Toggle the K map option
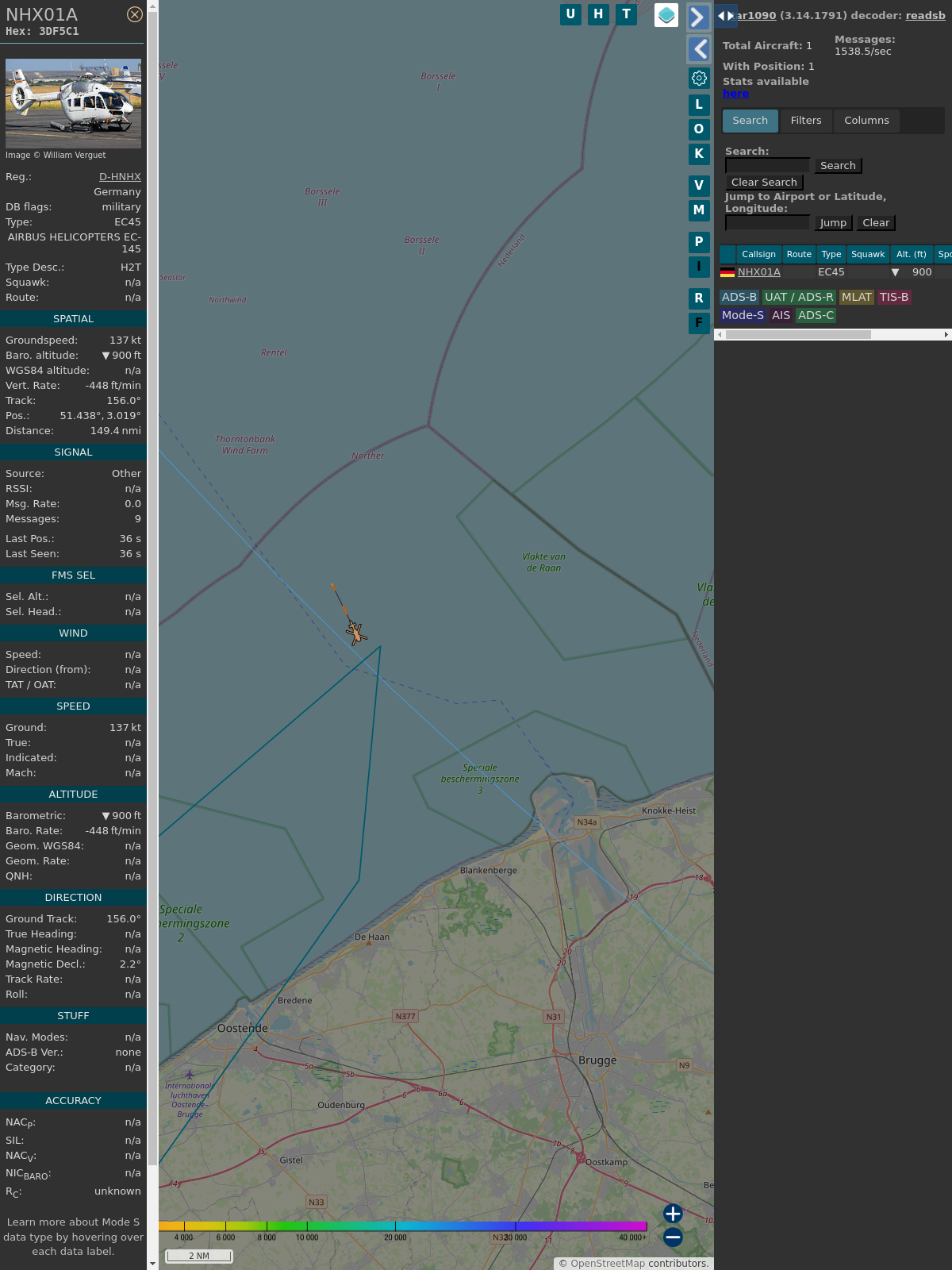Image resolution: width=952 pixels, height=1270 pixels. [699, 153]
